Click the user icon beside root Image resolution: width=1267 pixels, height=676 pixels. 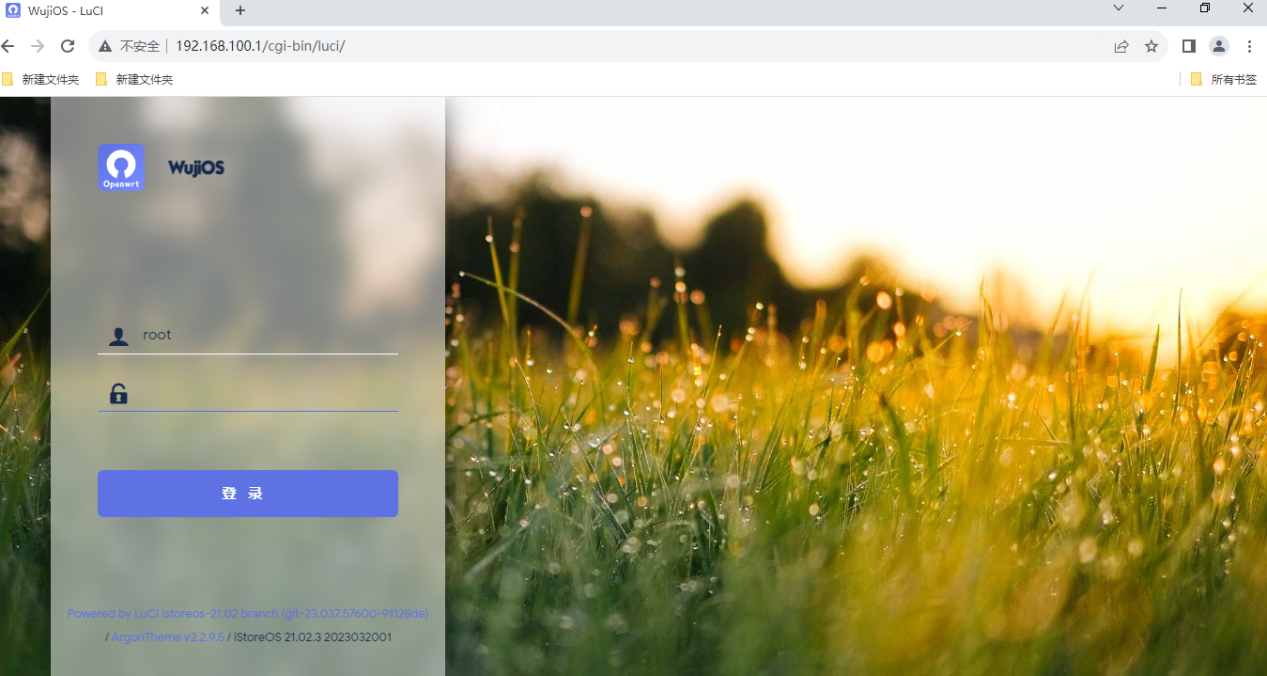tap(118, 336)
